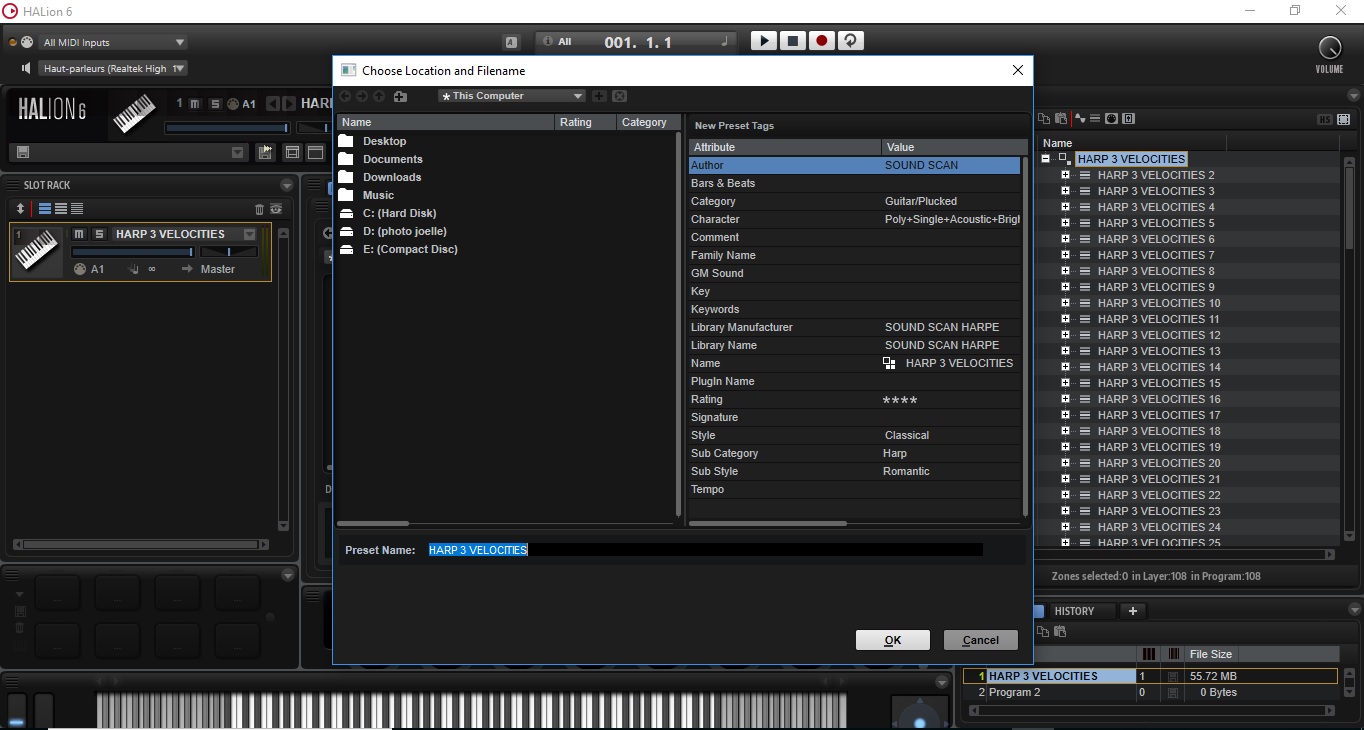Image resolution: width=1364 pixels, height=730 pixels.
Task: Cancel the Choose Location dialog
Action: coord(980,640)
